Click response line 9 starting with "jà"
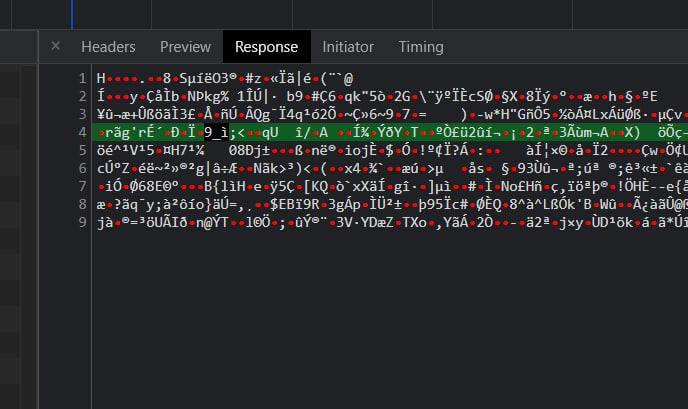The height and width of the screenshot is (409, 688). point(392,222)
